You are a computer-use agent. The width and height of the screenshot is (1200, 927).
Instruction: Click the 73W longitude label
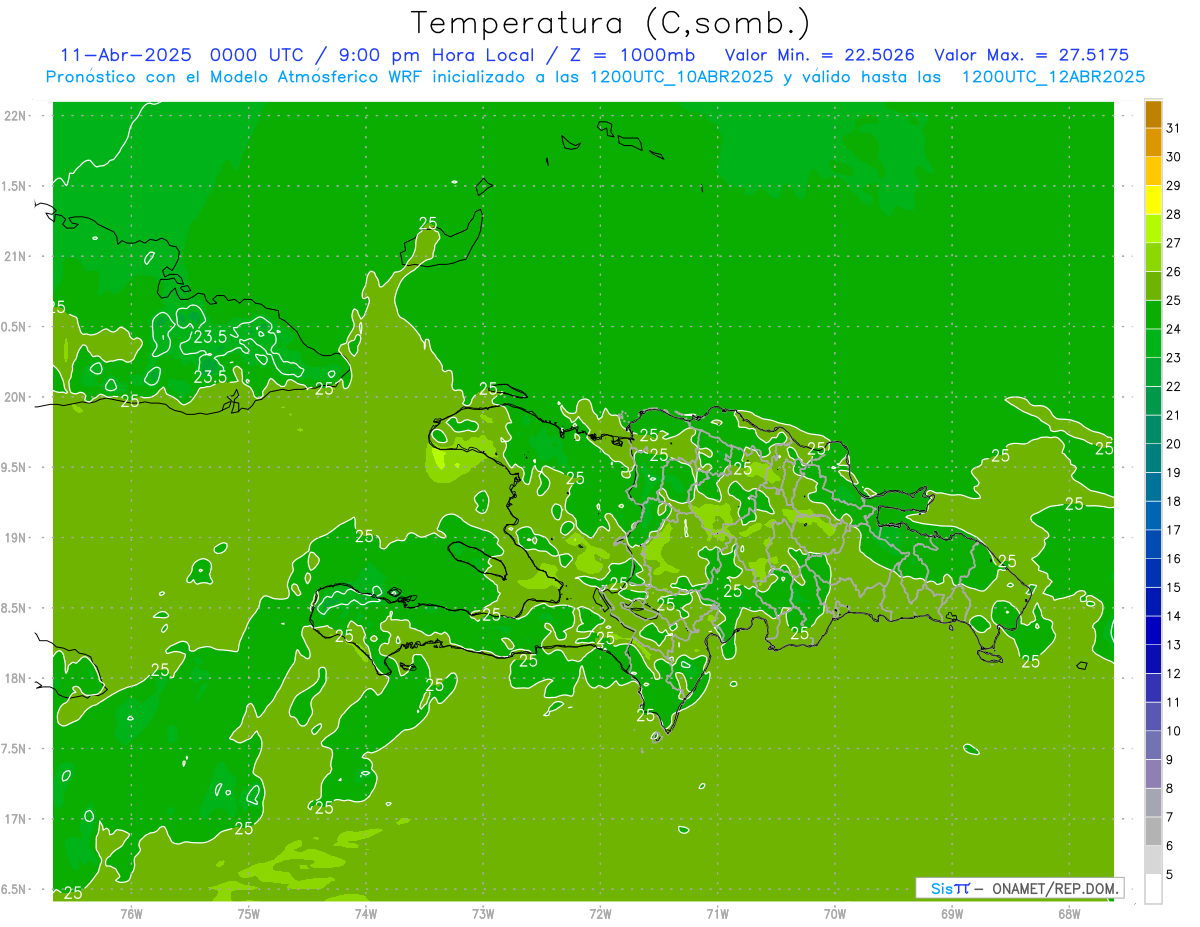point(483,913)
